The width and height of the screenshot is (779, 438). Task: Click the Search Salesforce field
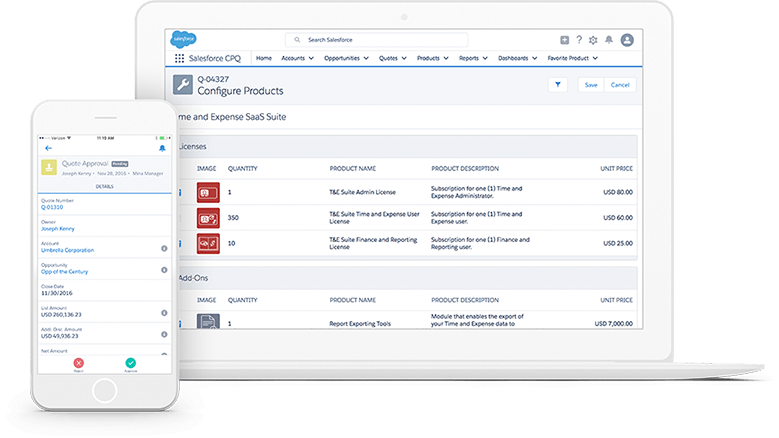tap(377, 40)
